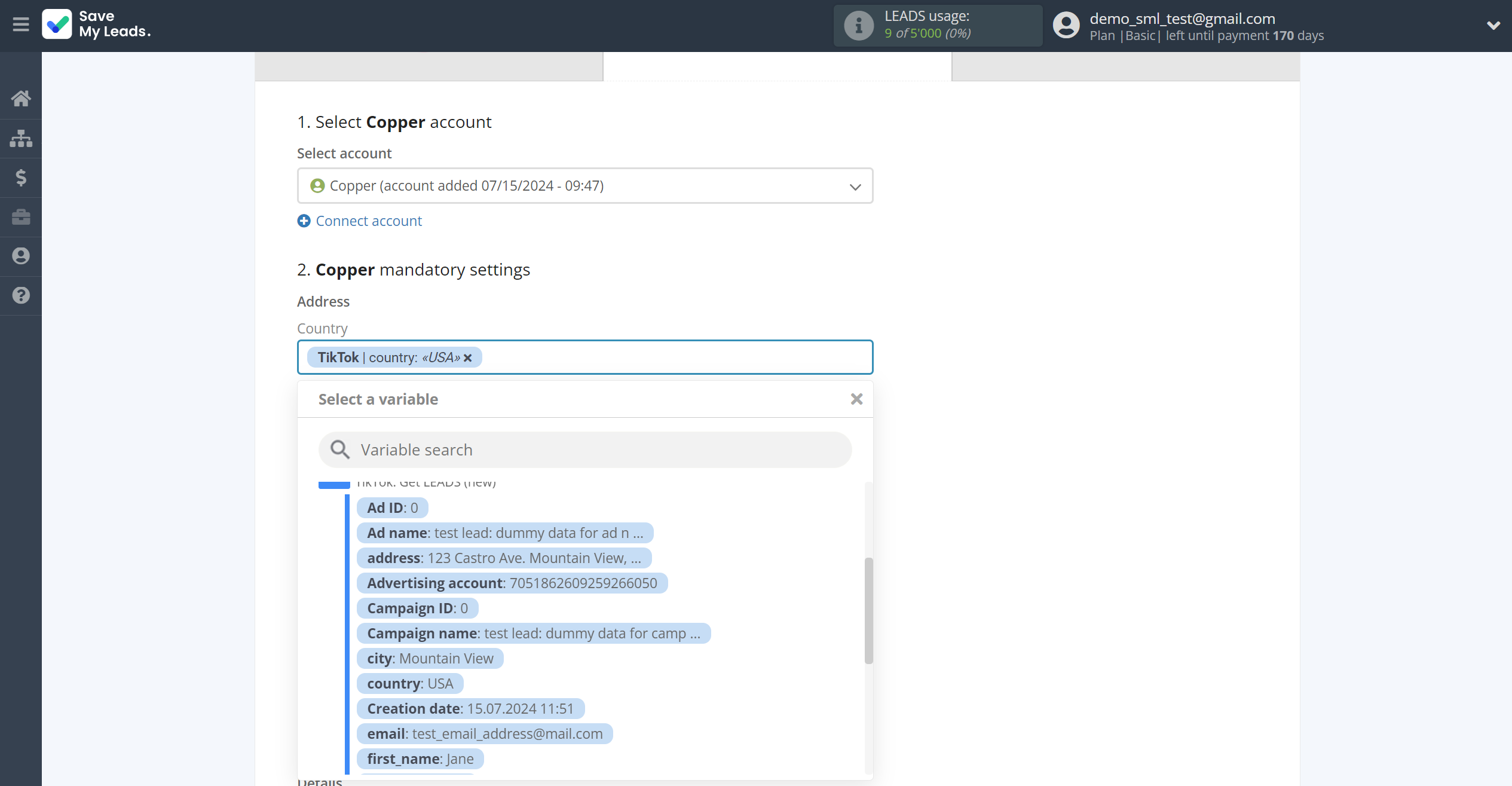Select the country USA variable
The height and width of the screenshot is (786, 1512).
click(x=410, y=684)
